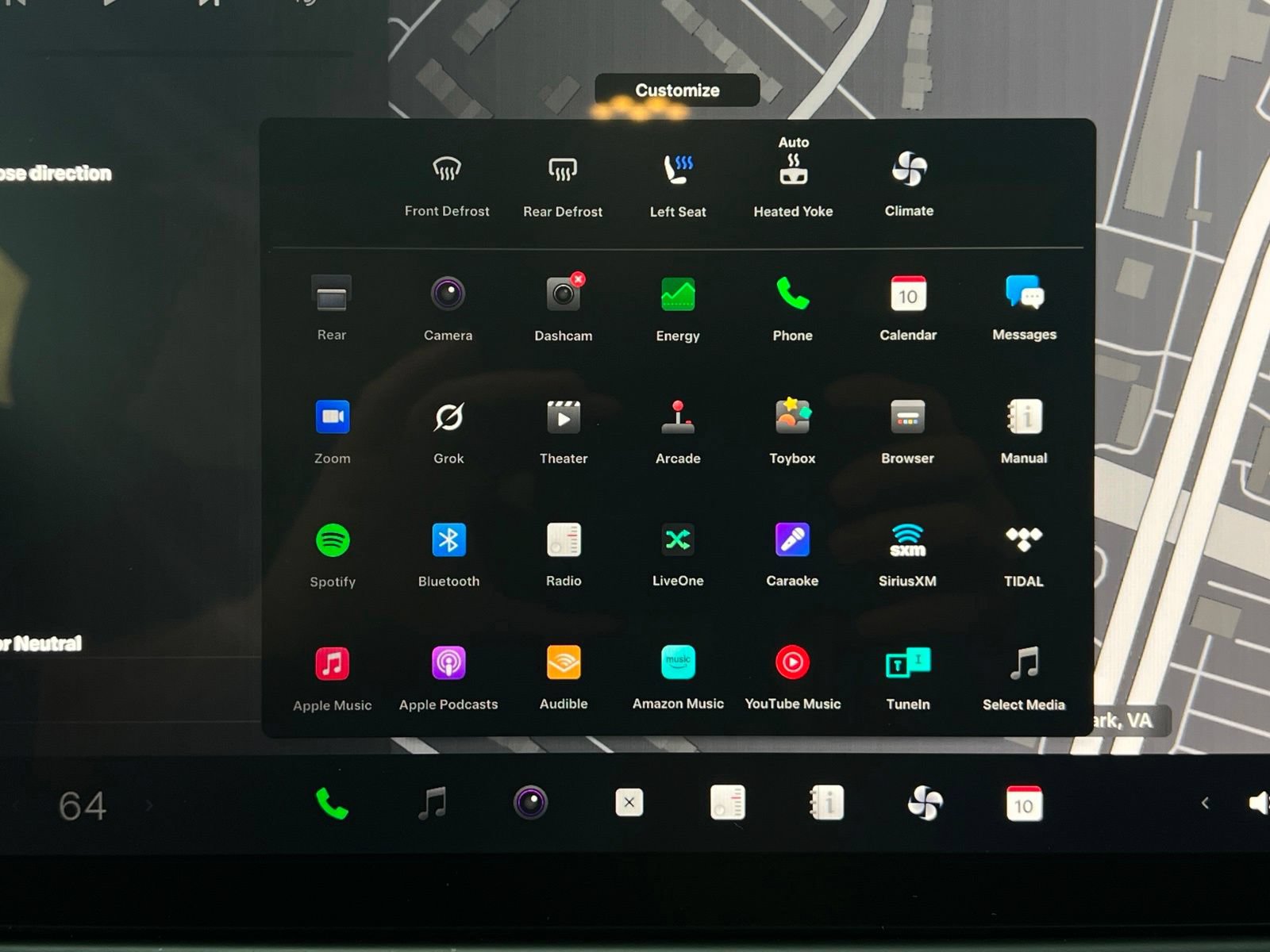The height and width of the screenshot is (952, 1270).
Task: Tap the calendar icon in the bottom dock
Action: pyautogui.click(x=1024, y=804)
